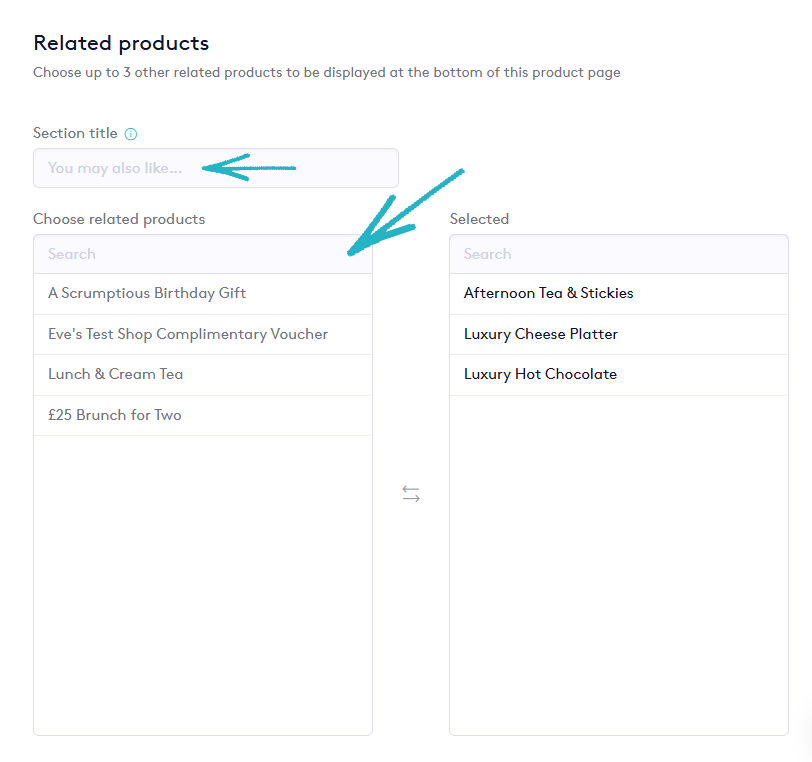This screenshot has height=762, width=812.
Task: Click Luxury Hot Chocolate in Selected list
Action: click(540, 374)
